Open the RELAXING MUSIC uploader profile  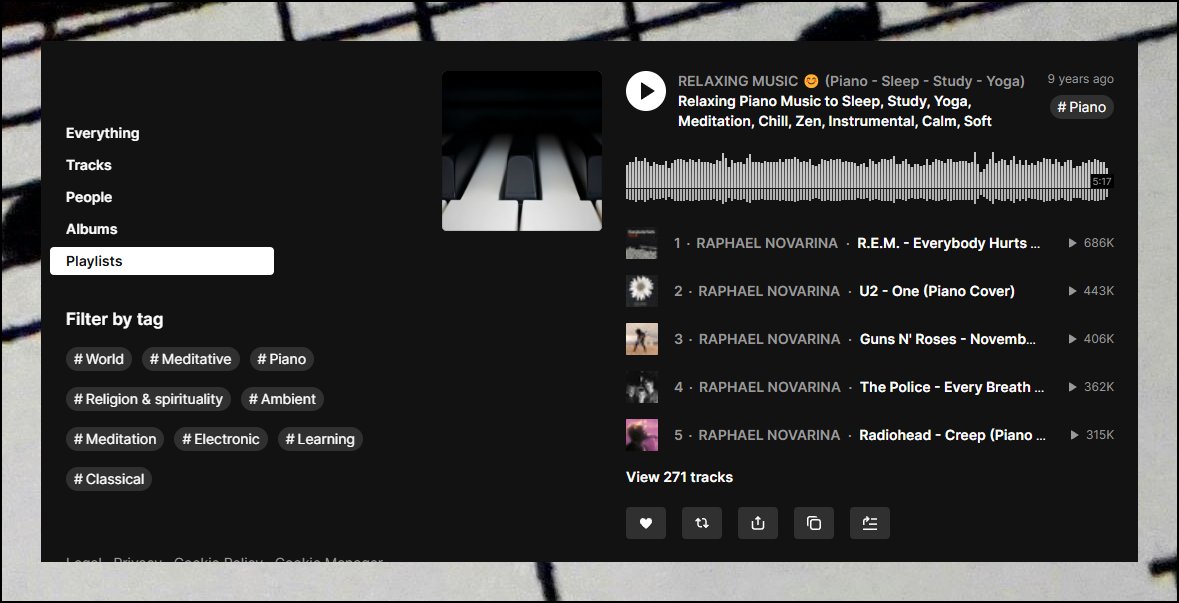pyautogui.click(x=851, y=81)
